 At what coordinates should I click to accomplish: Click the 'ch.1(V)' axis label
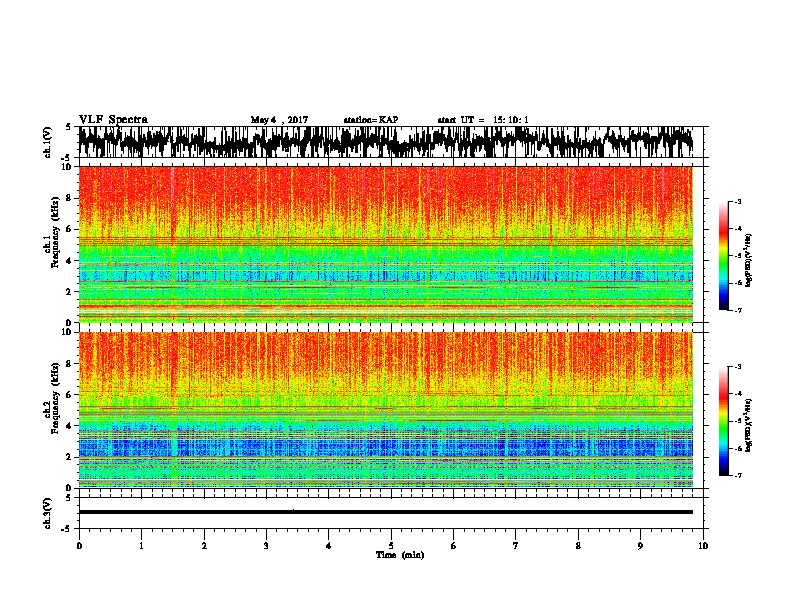click(48, 142)
